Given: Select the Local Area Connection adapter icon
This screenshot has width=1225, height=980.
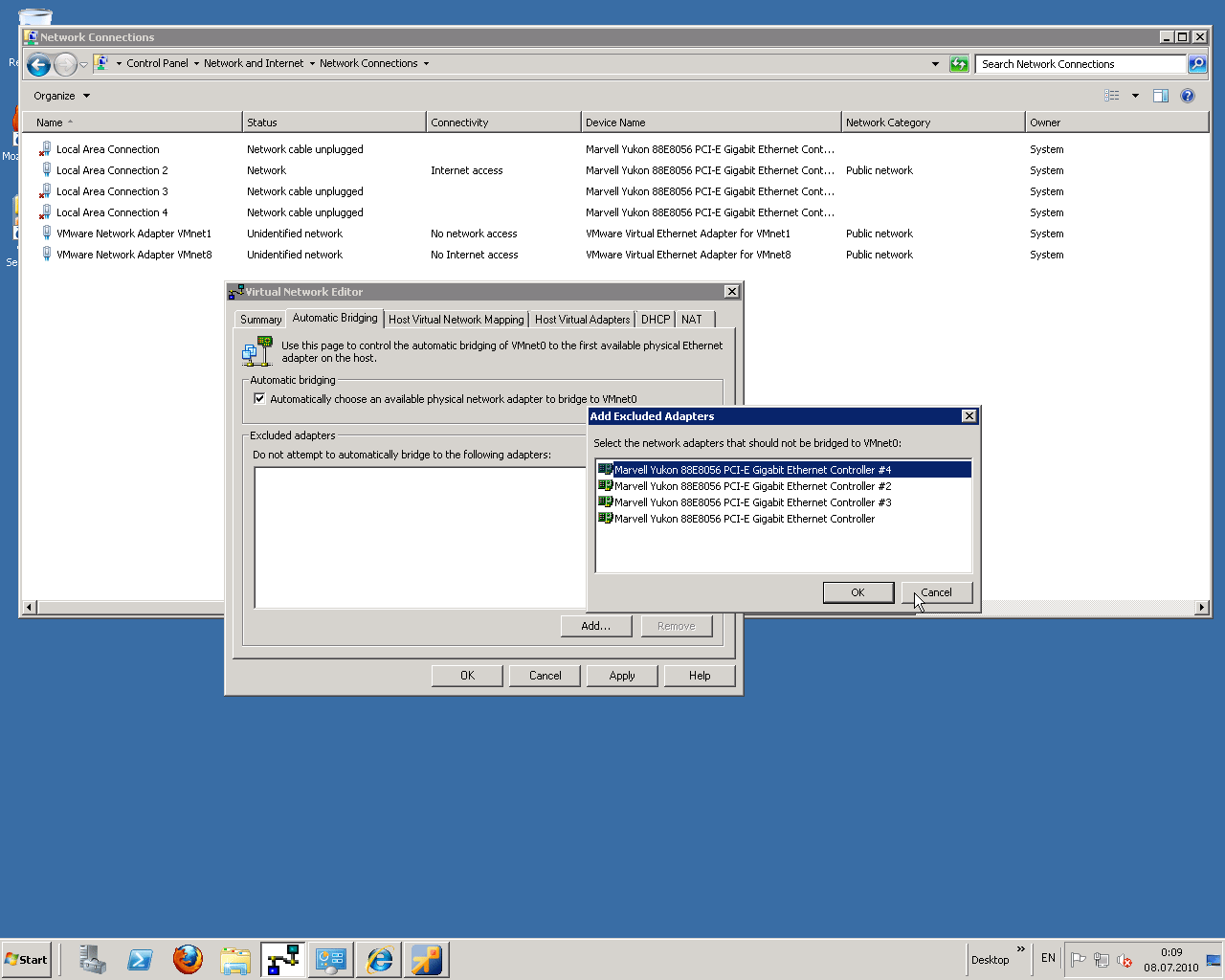Looking at the screenshot, I should [x=45, y=149].
